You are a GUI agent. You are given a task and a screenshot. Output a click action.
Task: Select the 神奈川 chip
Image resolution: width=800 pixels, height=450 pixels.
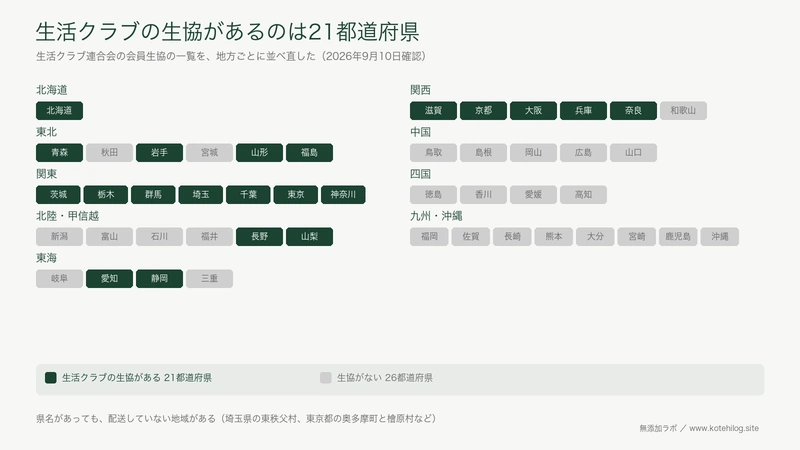[x=343, y=194]
